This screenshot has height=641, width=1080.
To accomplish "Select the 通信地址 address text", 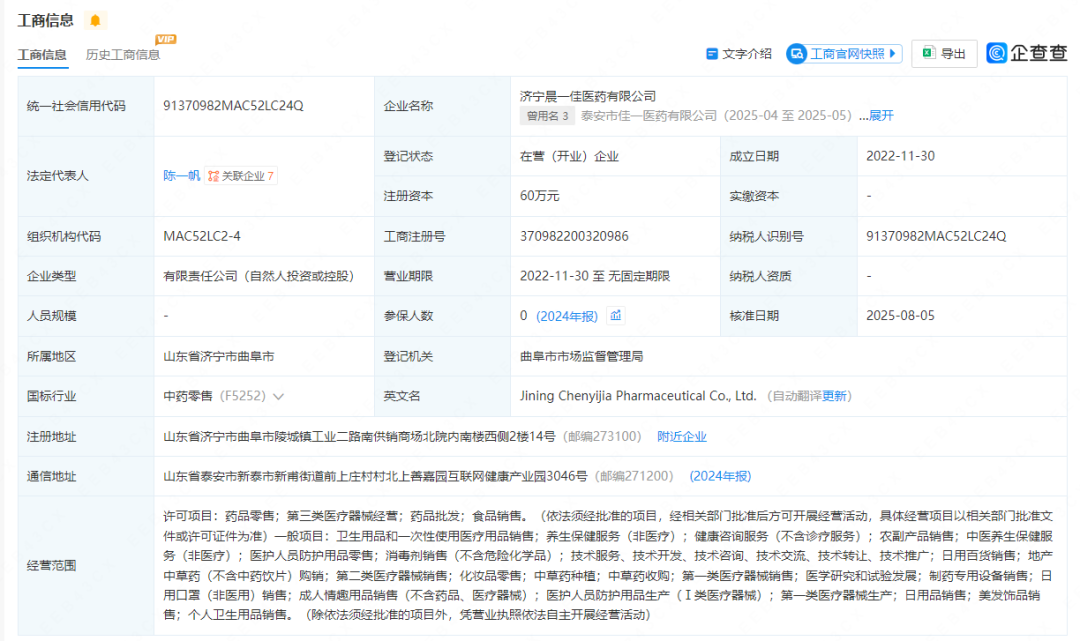I will (375, 476).
